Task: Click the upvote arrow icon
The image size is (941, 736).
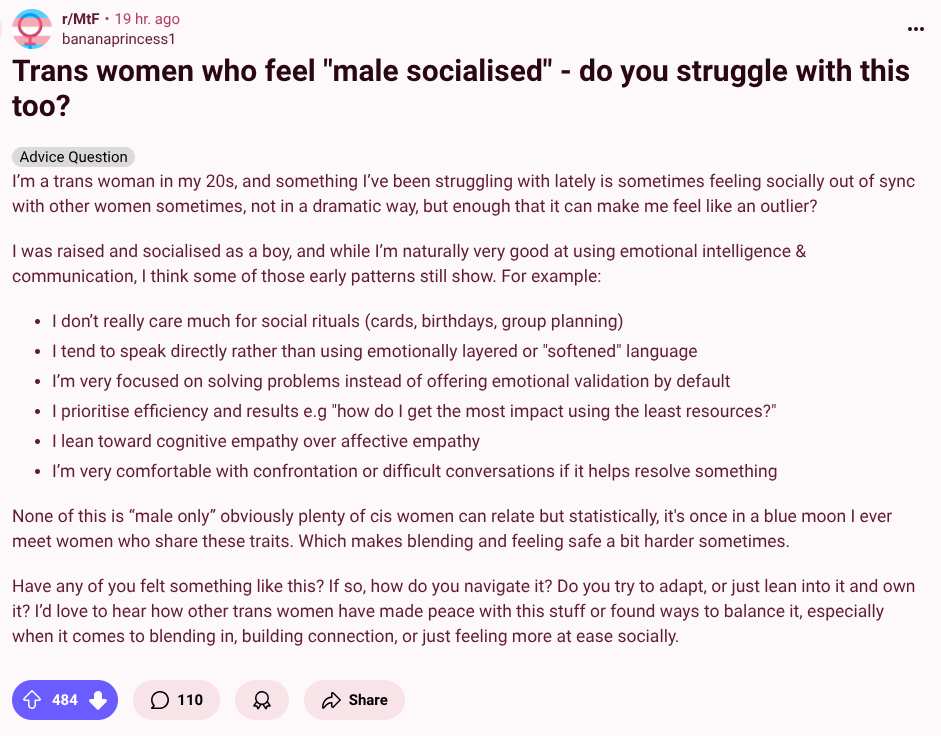Action: click(x=32, y=699)
